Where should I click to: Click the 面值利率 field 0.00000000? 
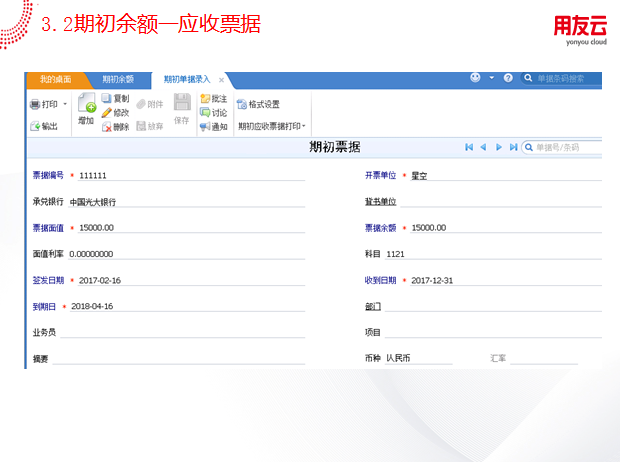(187, 254)
